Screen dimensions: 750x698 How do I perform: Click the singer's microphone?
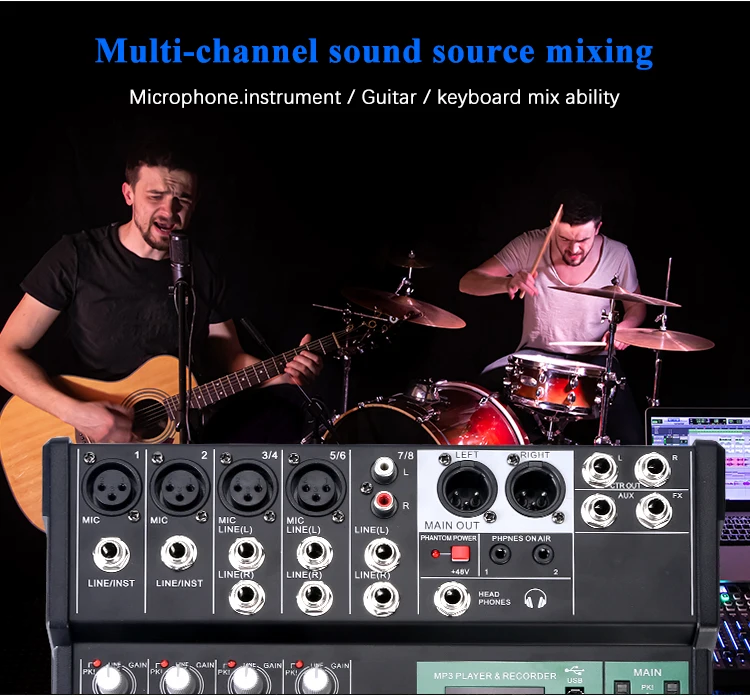[179, 258]
